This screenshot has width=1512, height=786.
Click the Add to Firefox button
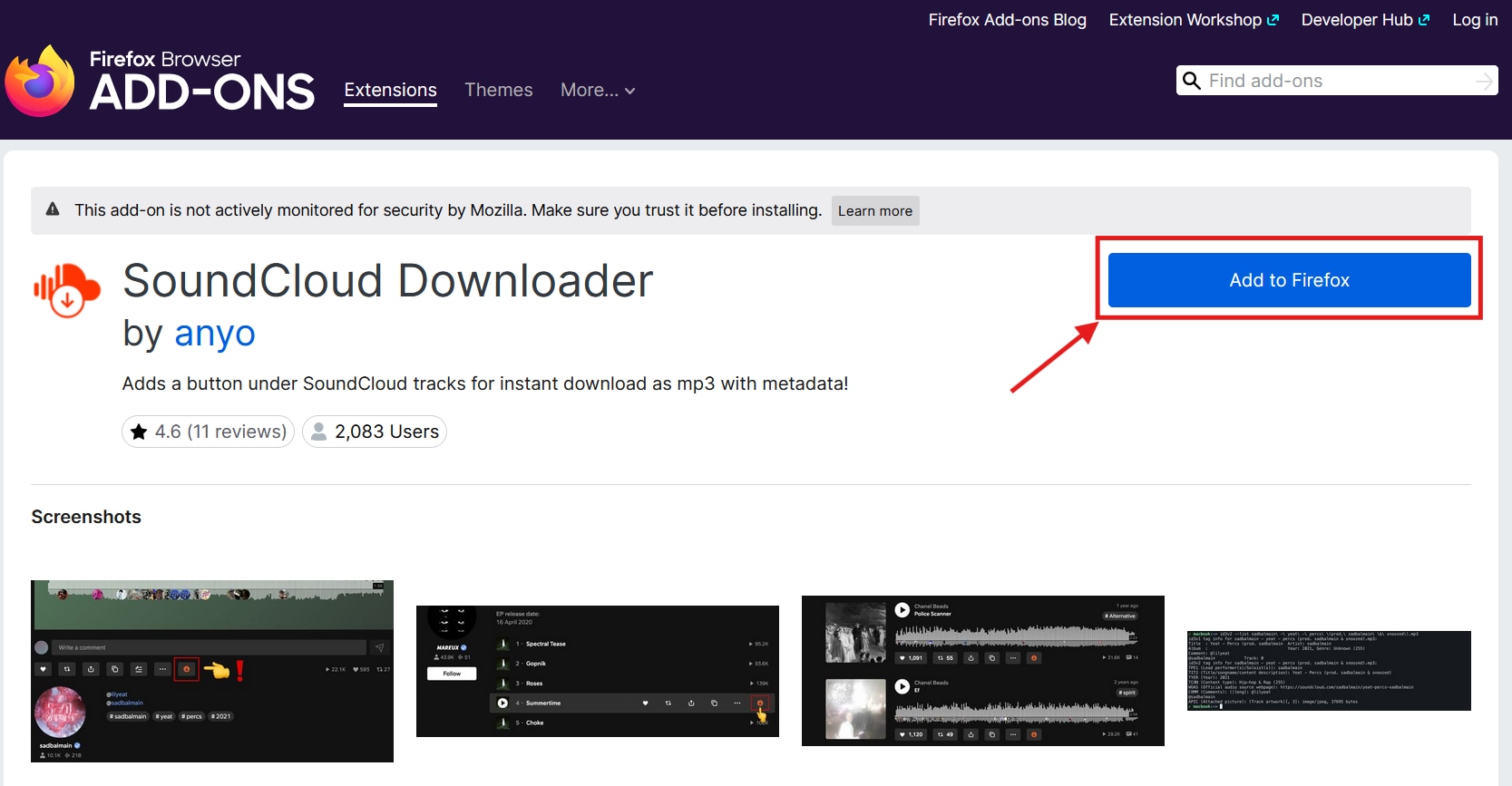click(x=1289, y=280)
